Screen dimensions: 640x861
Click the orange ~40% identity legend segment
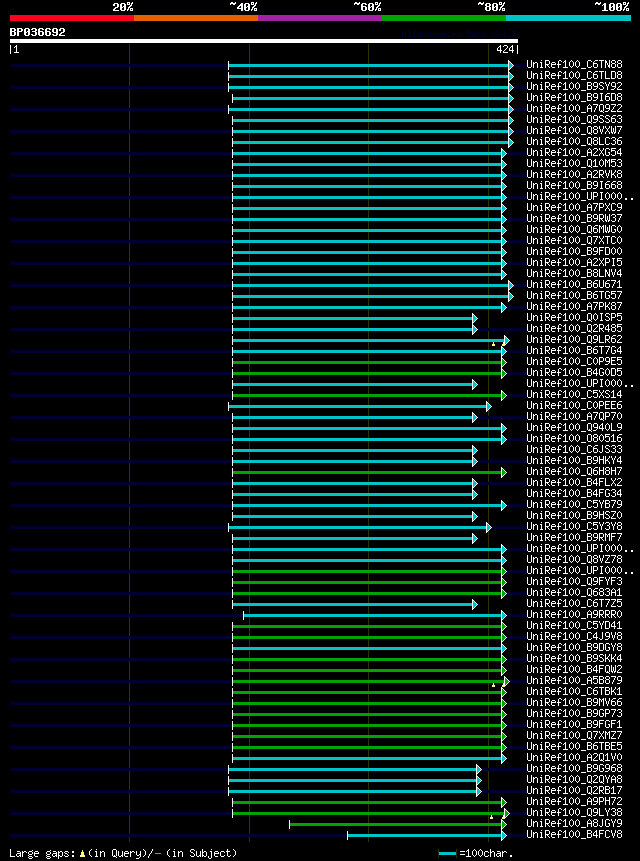tap(196, 18)
